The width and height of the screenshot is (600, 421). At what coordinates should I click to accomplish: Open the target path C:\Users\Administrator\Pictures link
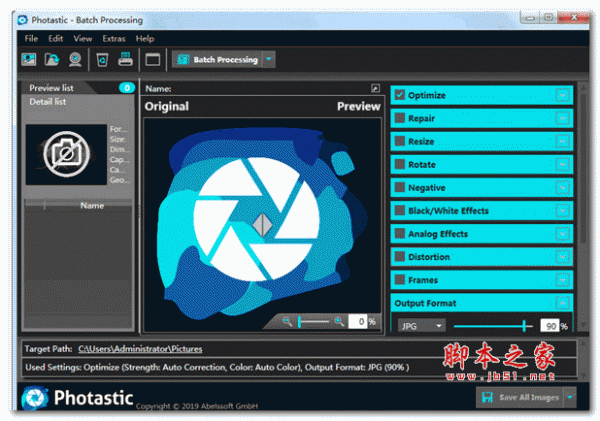(x=140, y=349)
